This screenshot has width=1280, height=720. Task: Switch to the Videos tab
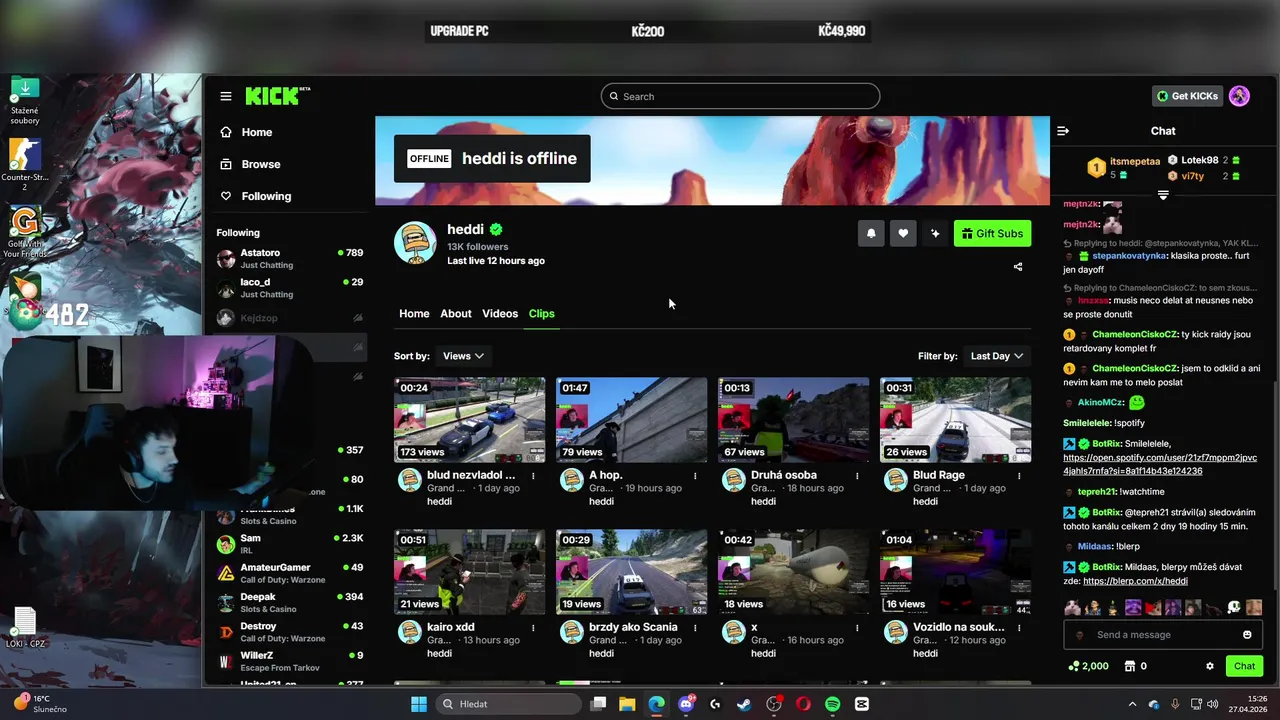click(500, 314)
